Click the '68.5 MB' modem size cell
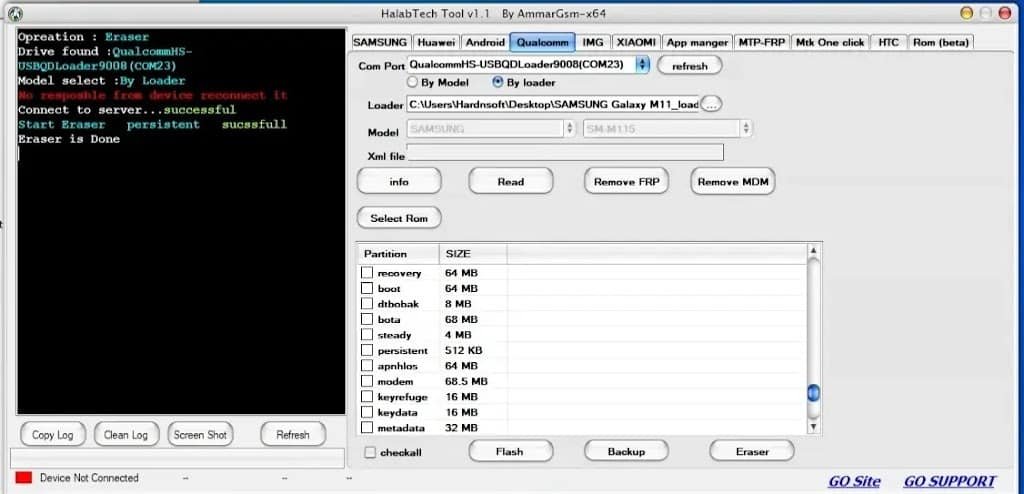The width and height of the screenshot is (1024, 494). tap(467, 381)
